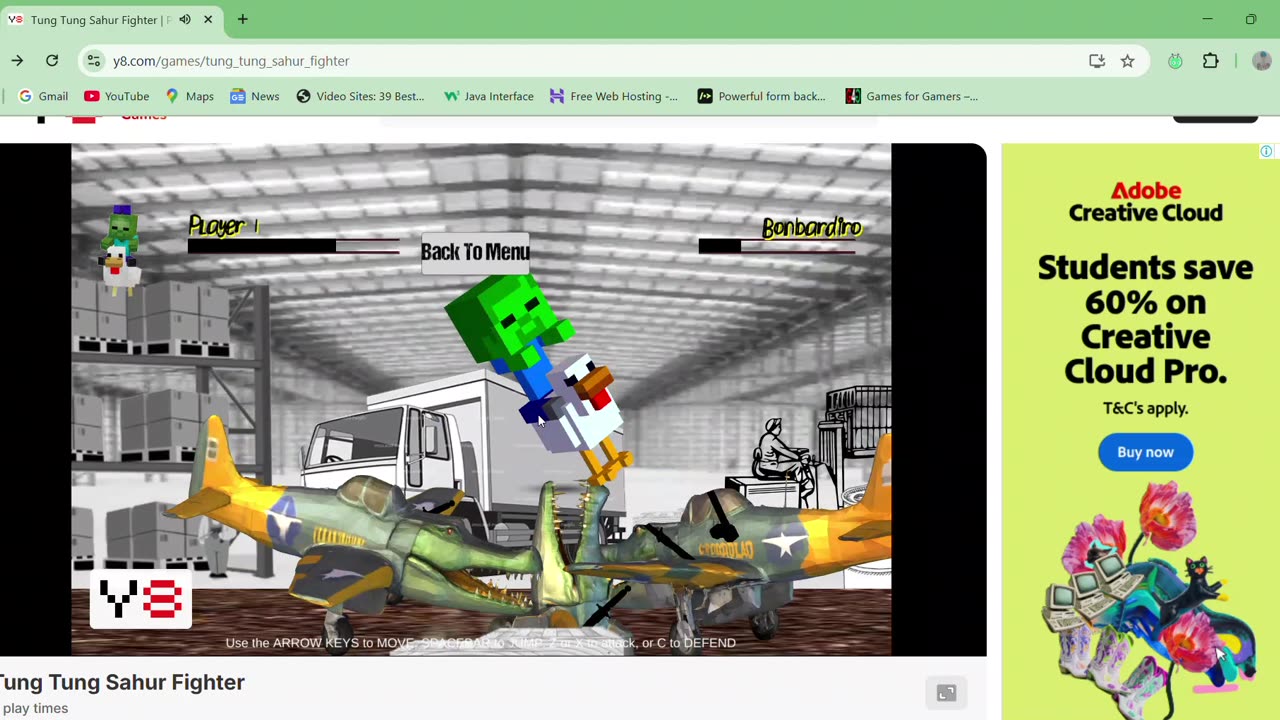1280x720 pixels.
Task: Restore the browser window
Action: coord(1250,19)
